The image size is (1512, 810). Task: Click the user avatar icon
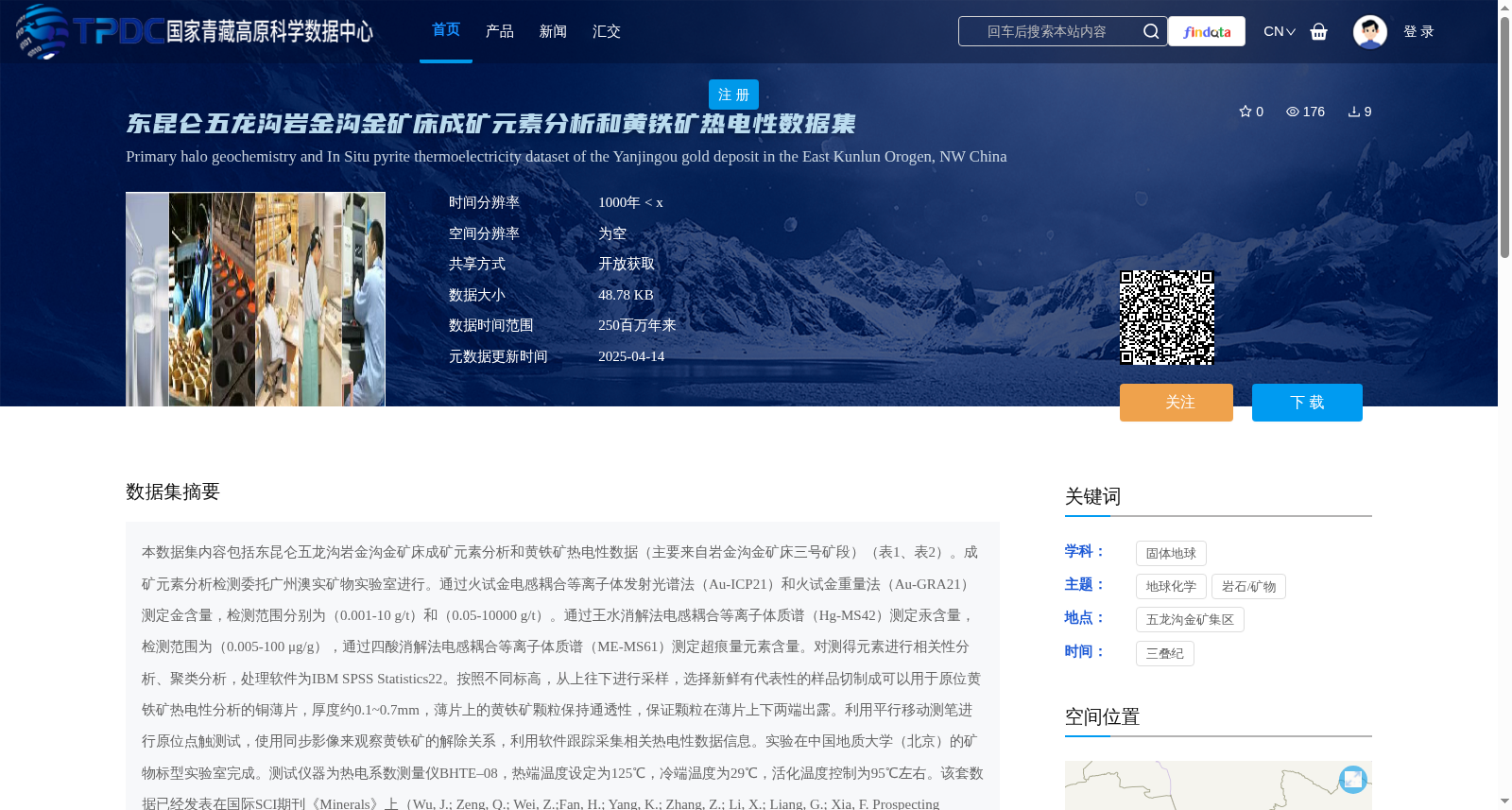click(x=1369, y=31)
